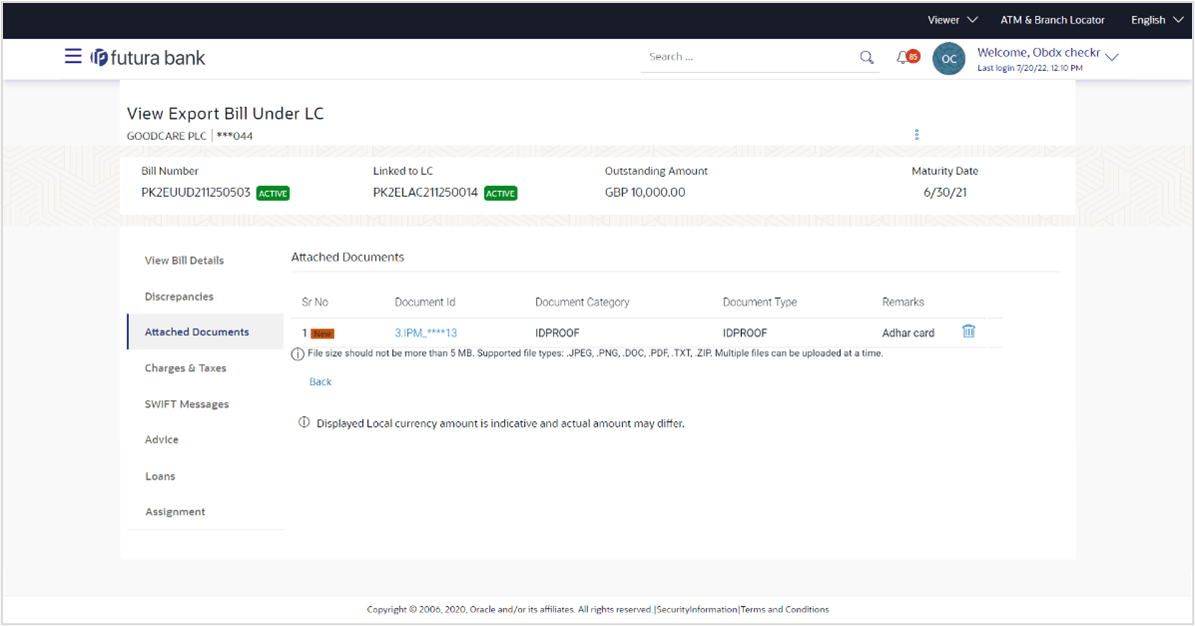Click linked LC number PK2ELAC211250014
1195x626 pixels.
tap(425, 193)
